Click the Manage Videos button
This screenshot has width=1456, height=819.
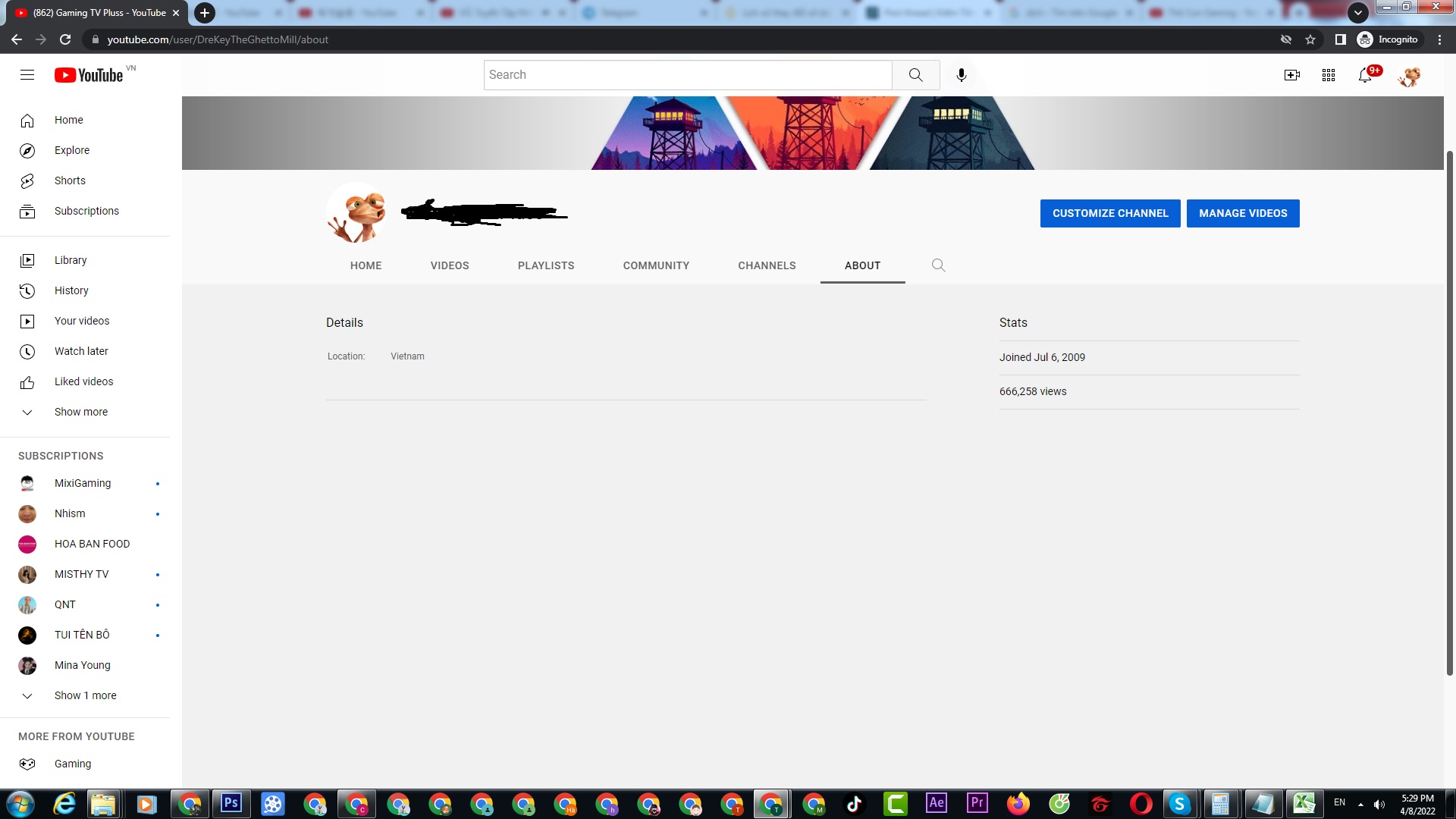click(x=1242, y=213)
